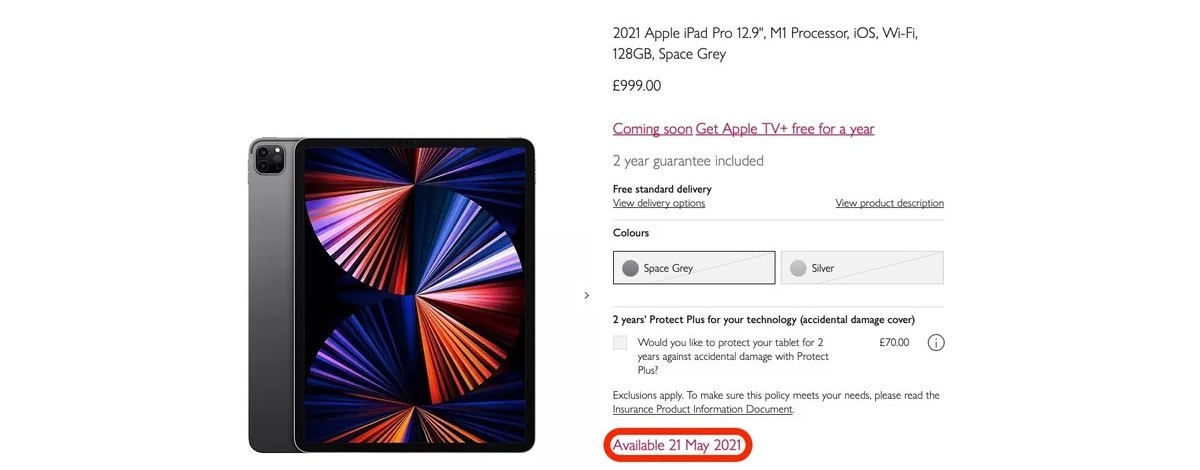Open the Protect Plus information icon

pos(936,343)
